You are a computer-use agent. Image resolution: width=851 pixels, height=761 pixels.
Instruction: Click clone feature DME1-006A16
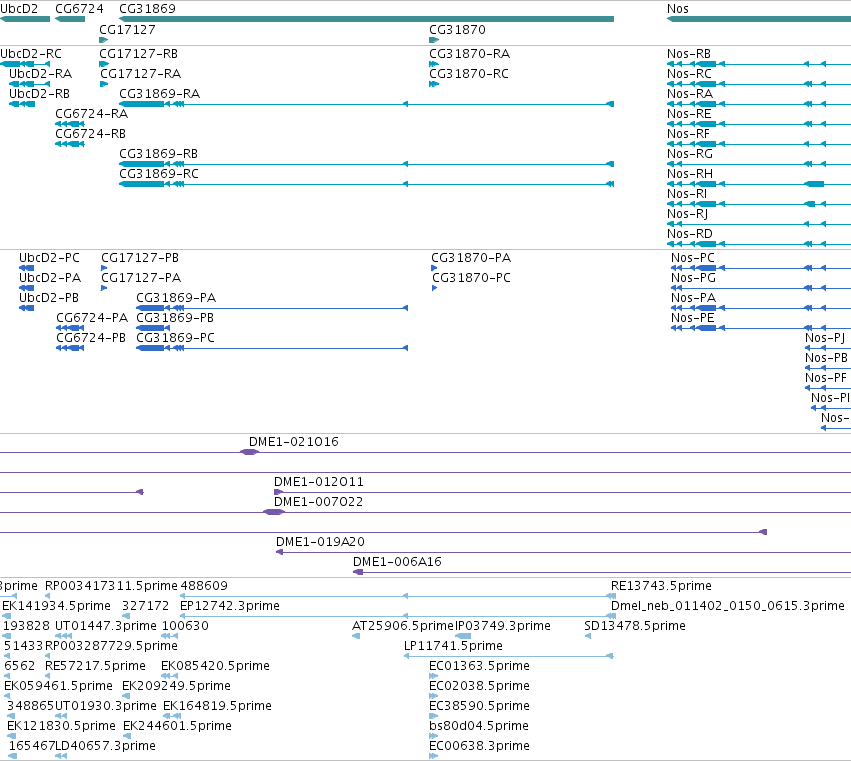397,562
